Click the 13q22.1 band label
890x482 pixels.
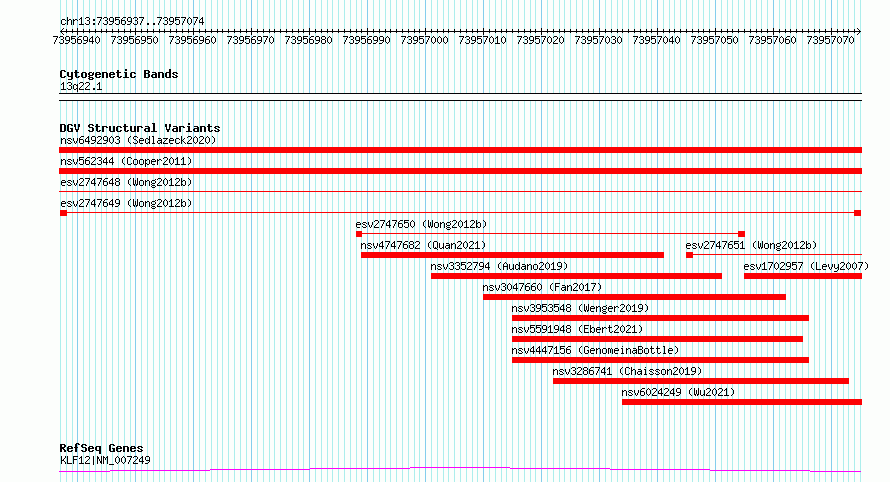(x=81, y=86)
